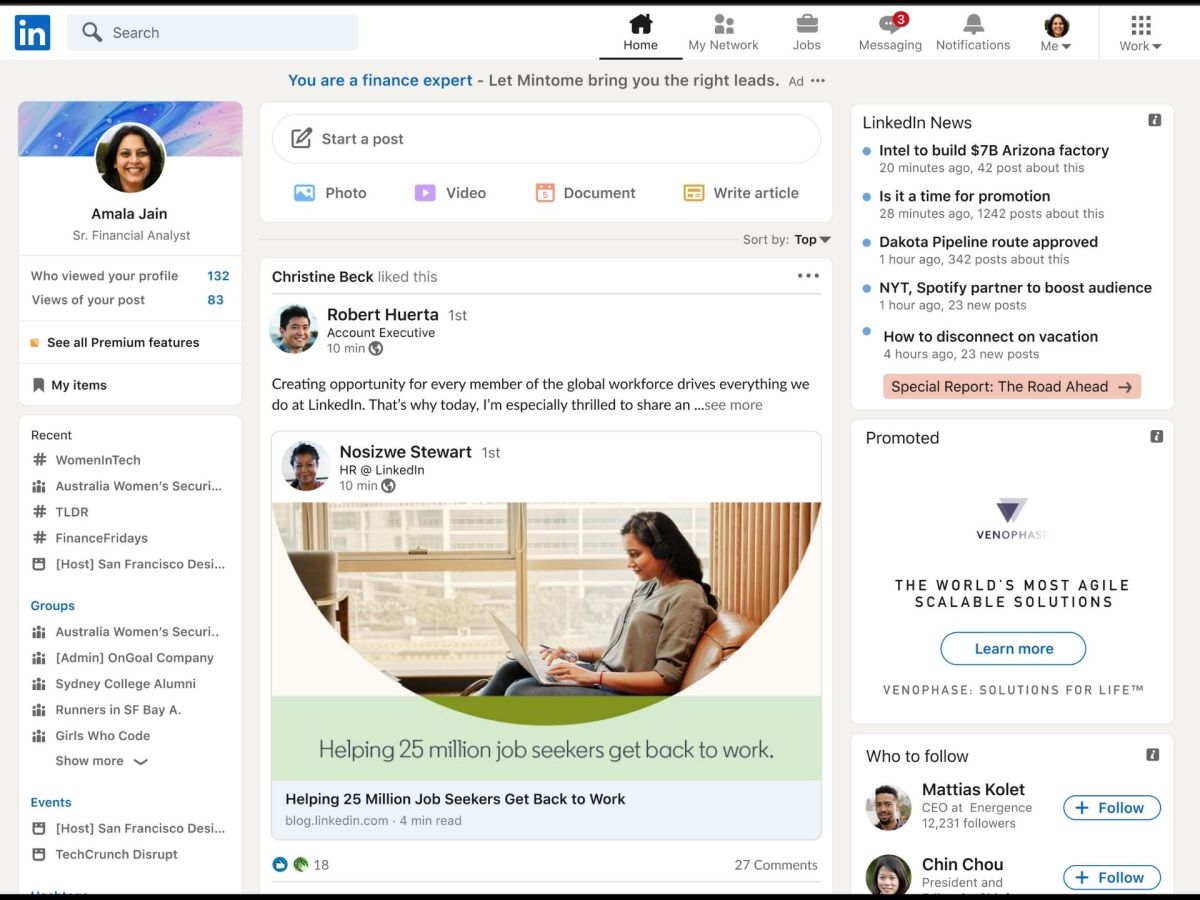1200x900 pixels.
Task: Add a Photo to a post
Action: 330,193
